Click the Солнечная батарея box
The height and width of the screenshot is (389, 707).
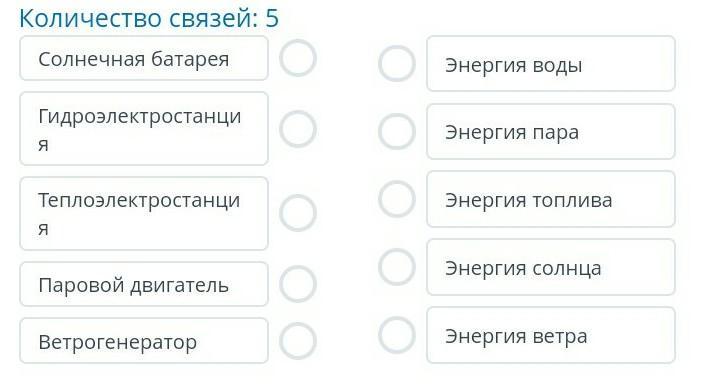tap(144, 59)
